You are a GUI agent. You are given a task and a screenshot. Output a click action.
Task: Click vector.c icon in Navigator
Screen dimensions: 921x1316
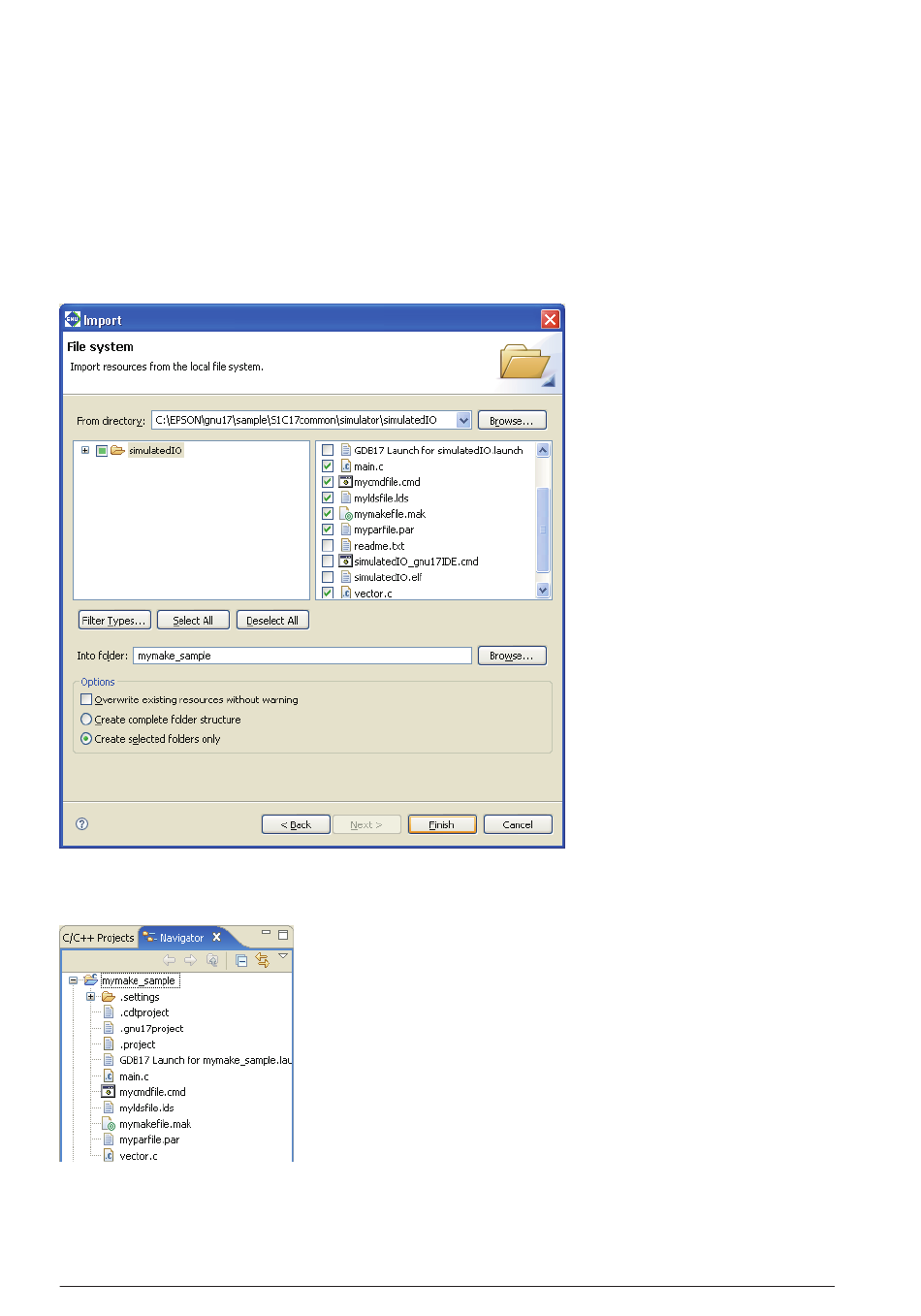pos(109,1156)
